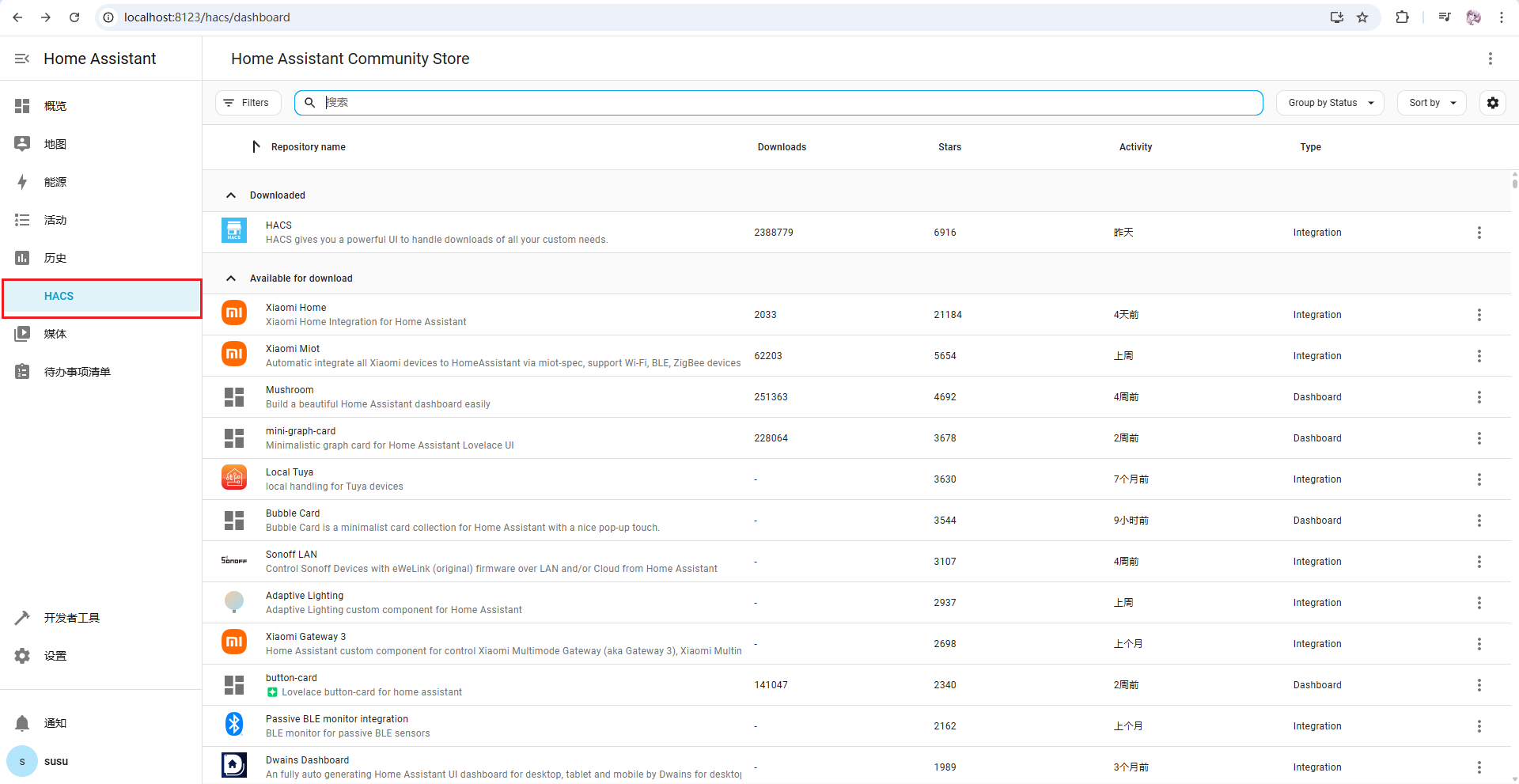Click the Xiaomi Miot logo icon
This screenshot has width=1519, height=784.
pos(234,354)
